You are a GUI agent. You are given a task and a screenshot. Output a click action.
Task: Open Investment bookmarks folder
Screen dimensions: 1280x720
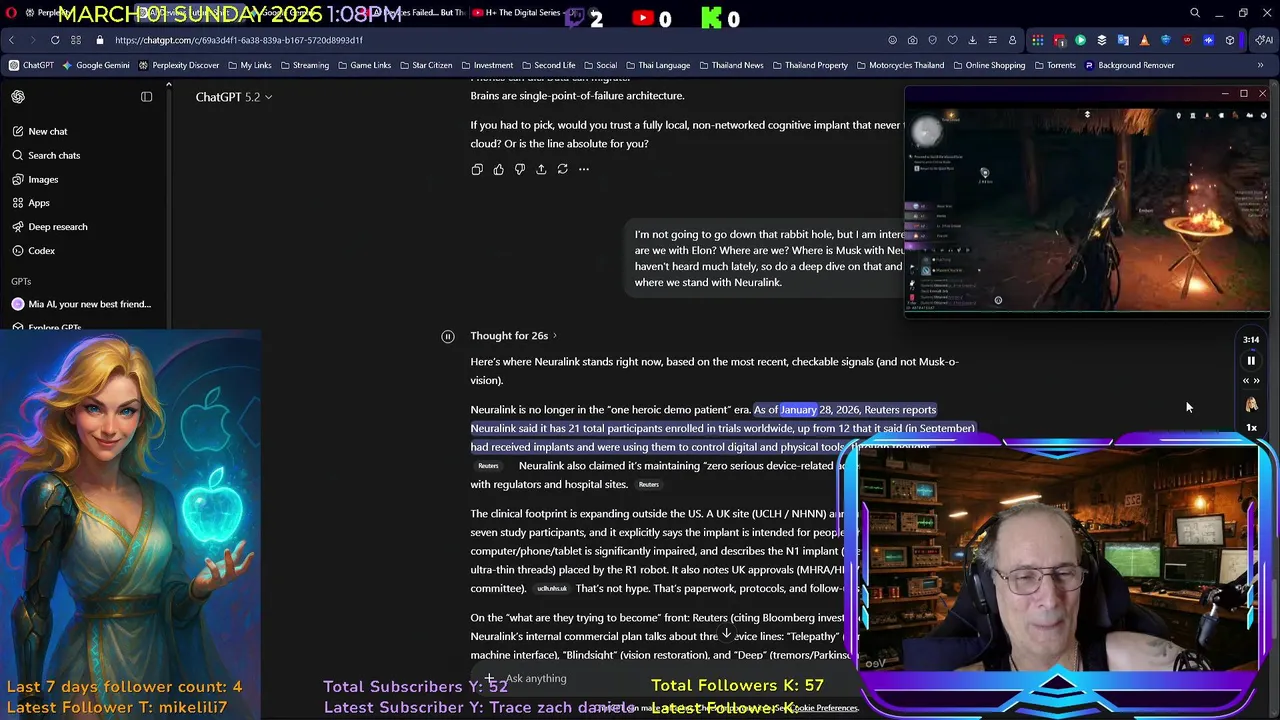486,65
